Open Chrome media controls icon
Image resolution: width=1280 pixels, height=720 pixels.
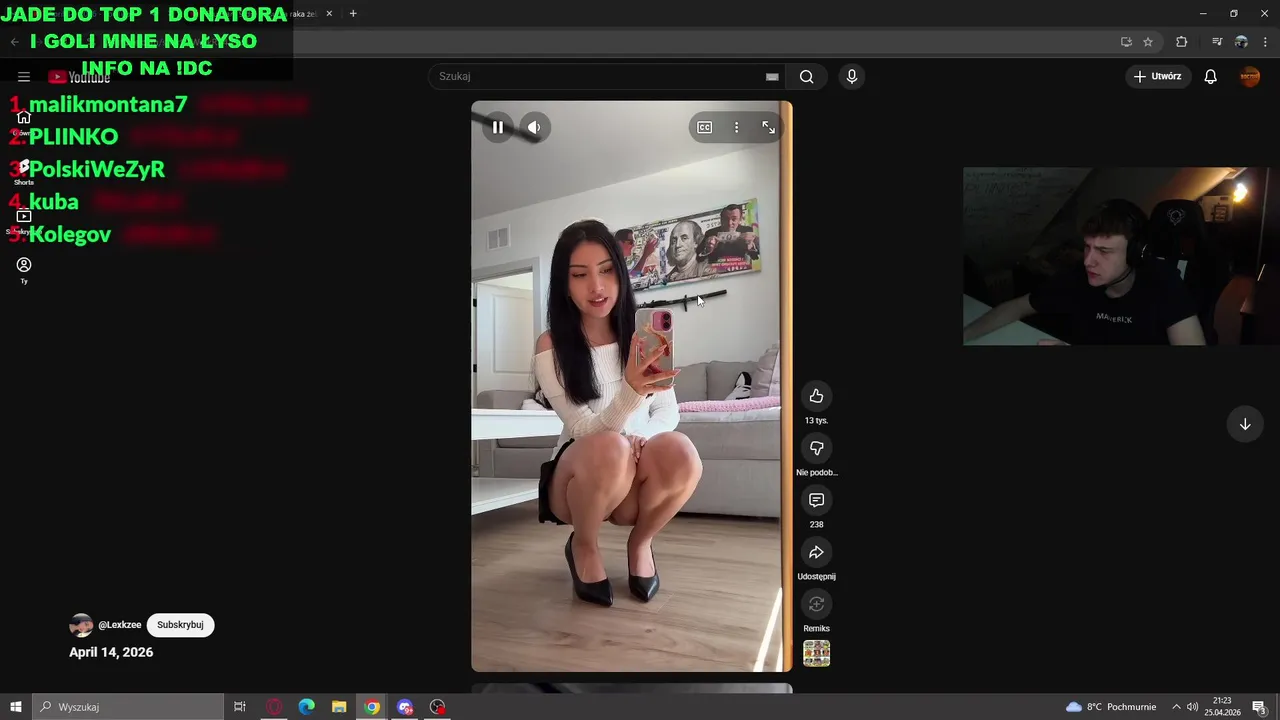pos(1217,42)
